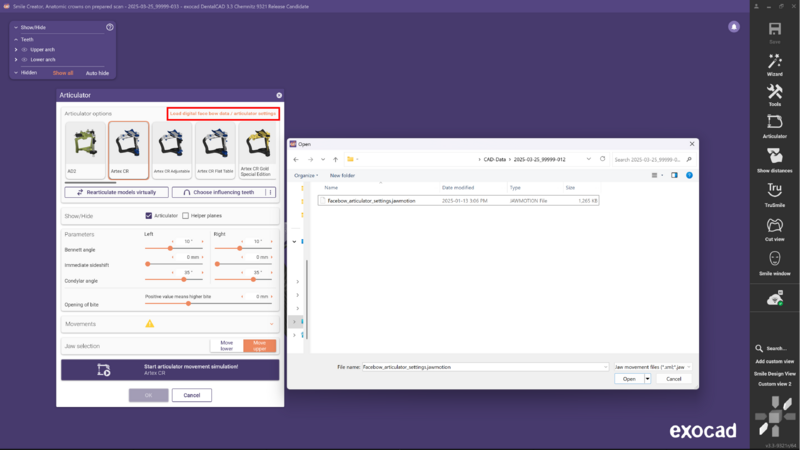
Task: Open Organize menu in Open dialog
Action: (306, 176)
